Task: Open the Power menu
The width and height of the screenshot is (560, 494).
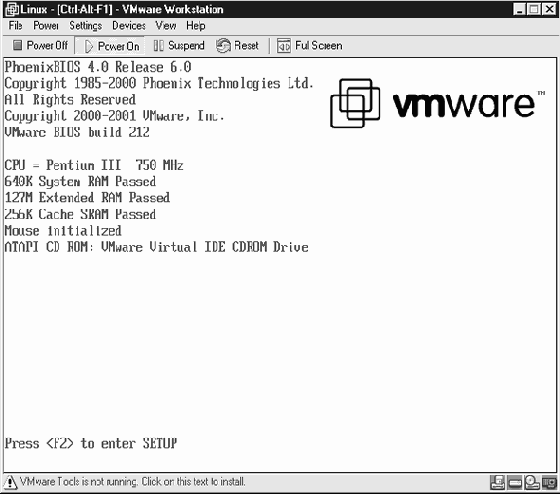Action: 46,26
